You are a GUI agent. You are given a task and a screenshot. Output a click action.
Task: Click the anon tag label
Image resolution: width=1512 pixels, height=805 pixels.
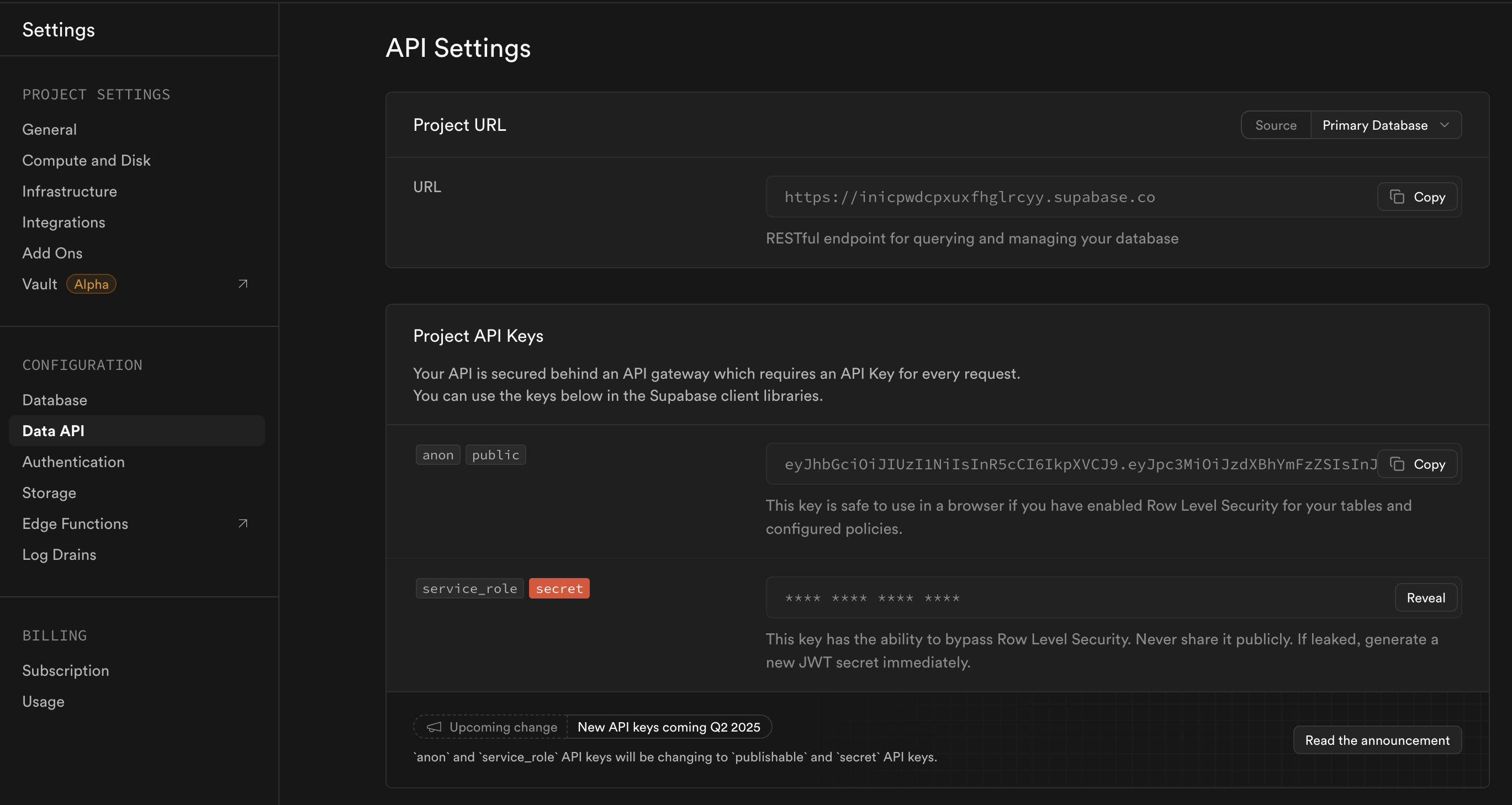pyautogui.click(x=438, y=455)
